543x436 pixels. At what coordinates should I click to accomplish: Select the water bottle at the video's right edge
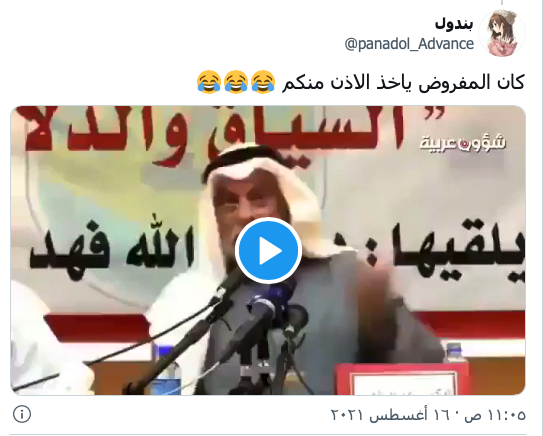click(x=455, y=353)
